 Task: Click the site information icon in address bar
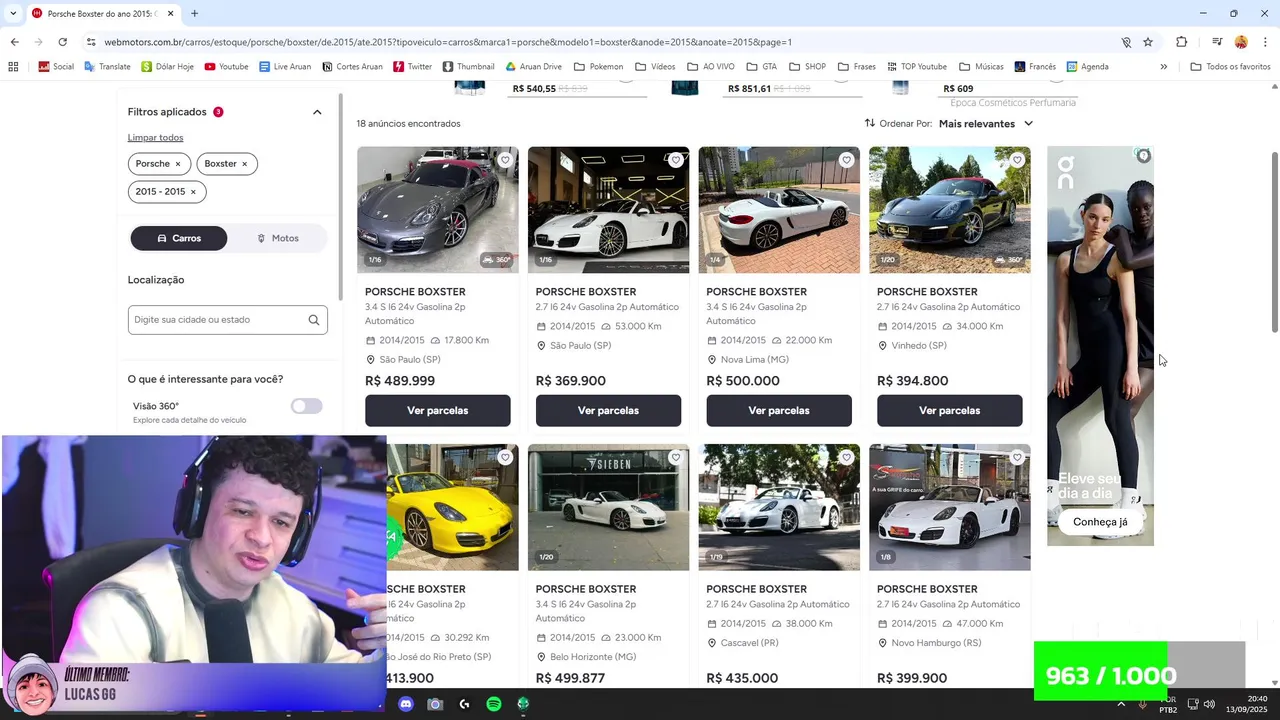pyautogui.click(x=91, y=42)
